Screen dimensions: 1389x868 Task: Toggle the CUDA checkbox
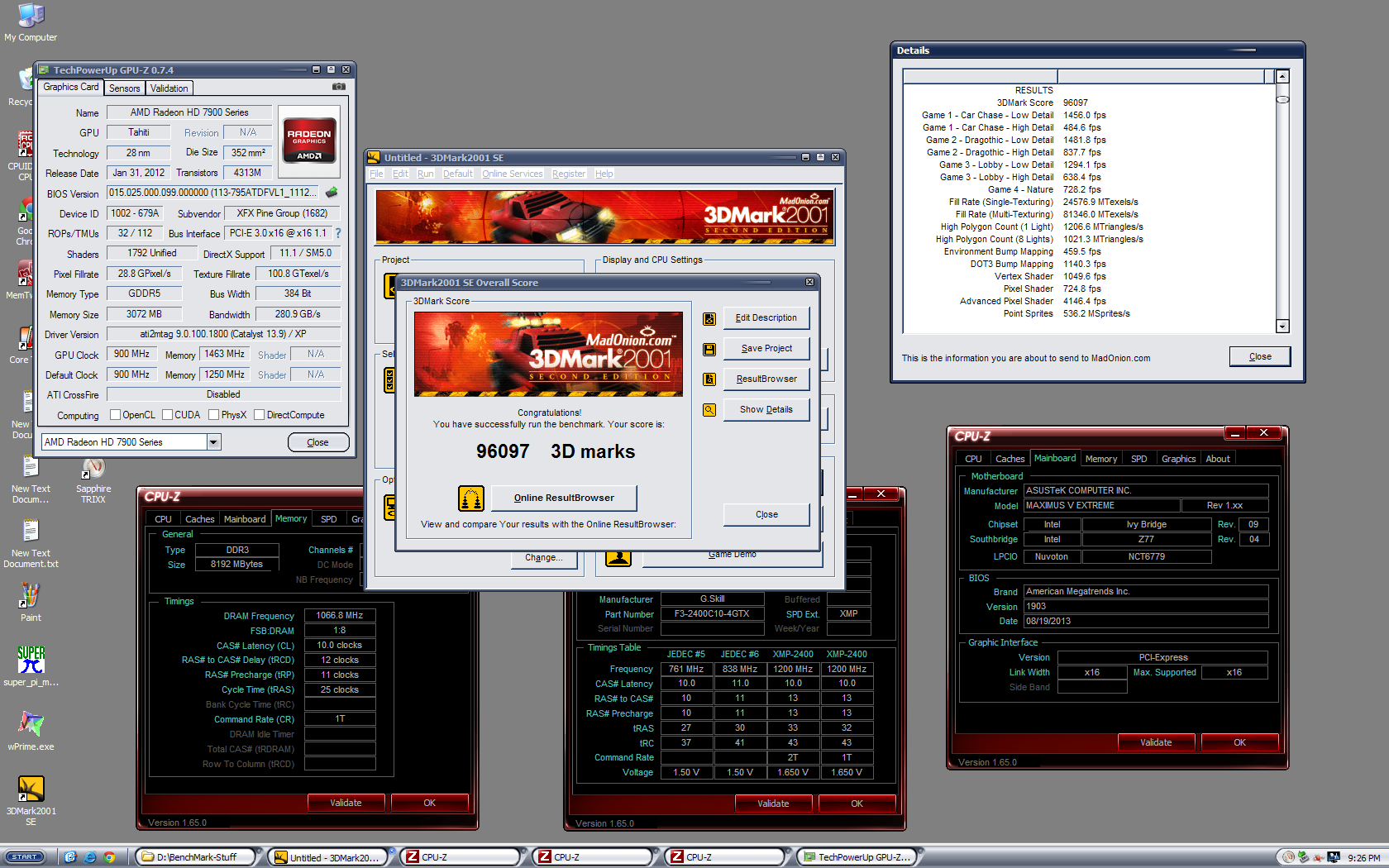167,415
